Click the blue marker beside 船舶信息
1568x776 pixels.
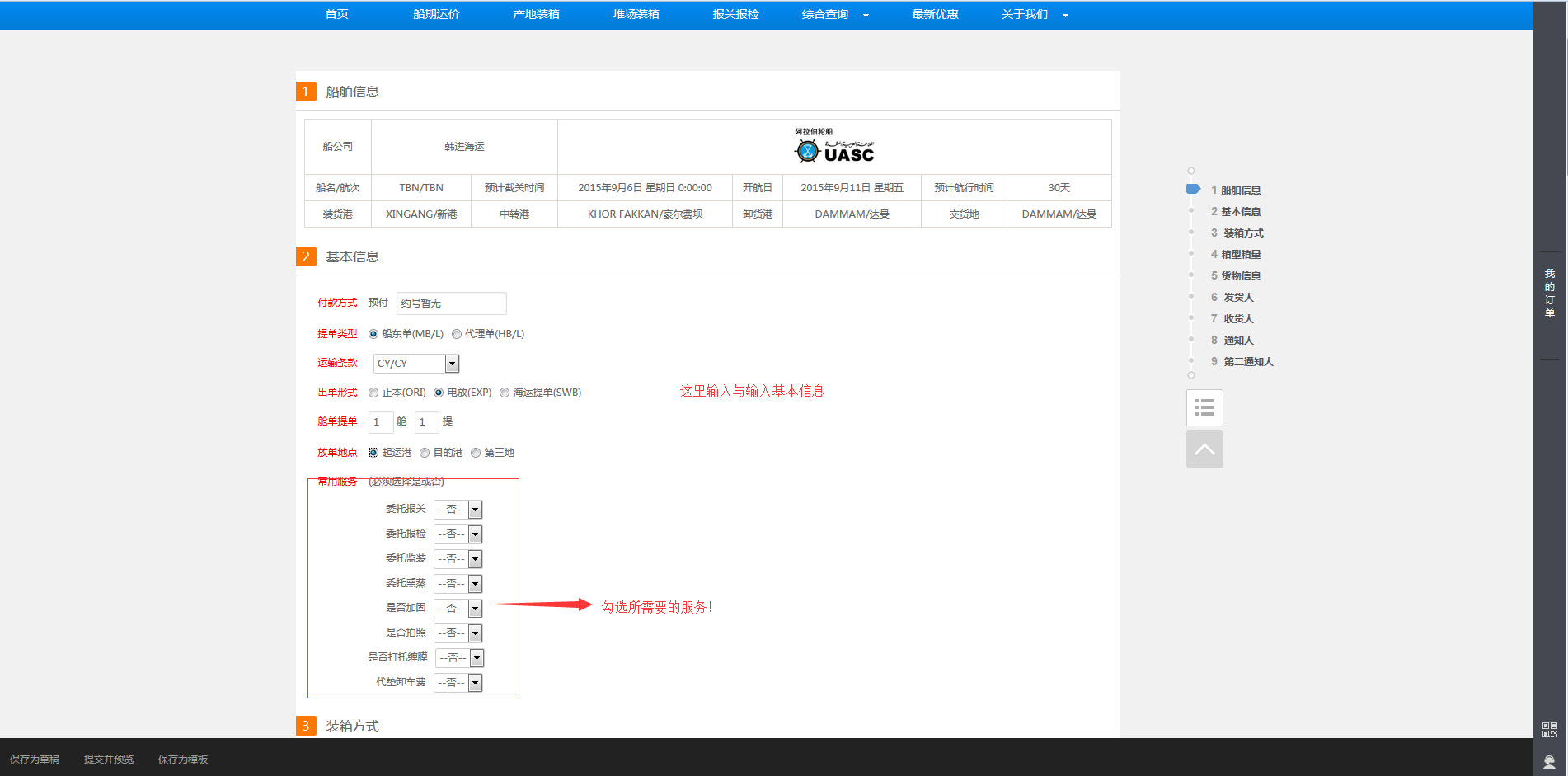(1193, 190)
